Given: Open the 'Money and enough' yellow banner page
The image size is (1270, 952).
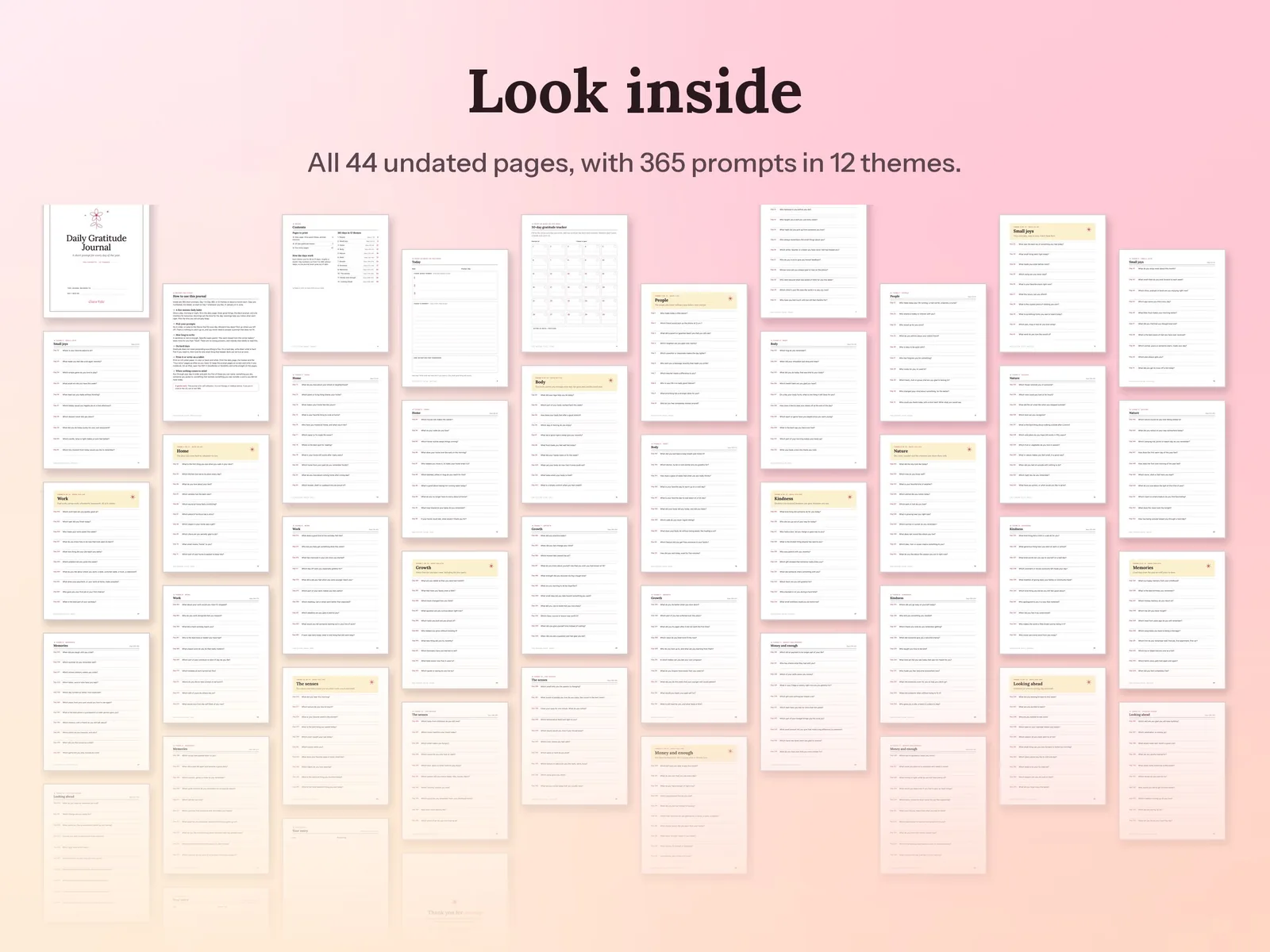Looking at the screenshot, I should click(694, 804).
